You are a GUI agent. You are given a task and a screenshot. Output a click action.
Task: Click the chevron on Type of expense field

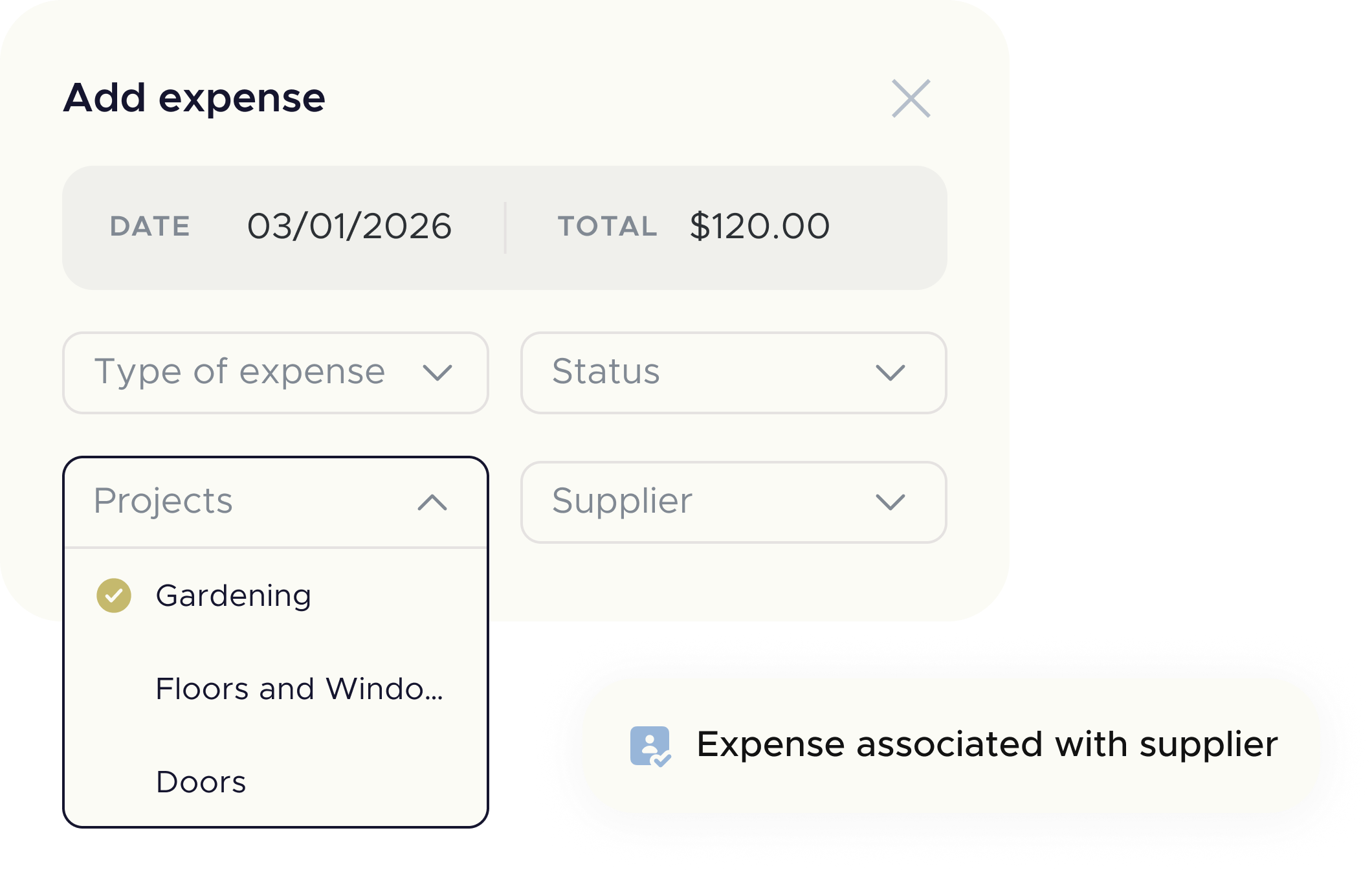437,372
